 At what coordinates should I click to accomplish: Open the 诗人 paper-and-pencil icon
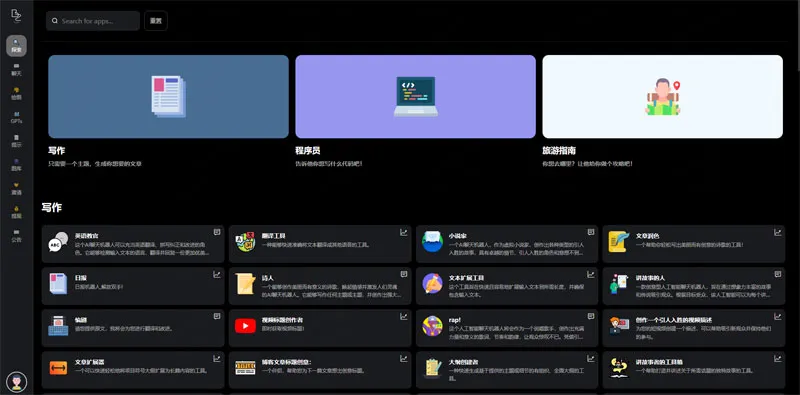point(245,284)
